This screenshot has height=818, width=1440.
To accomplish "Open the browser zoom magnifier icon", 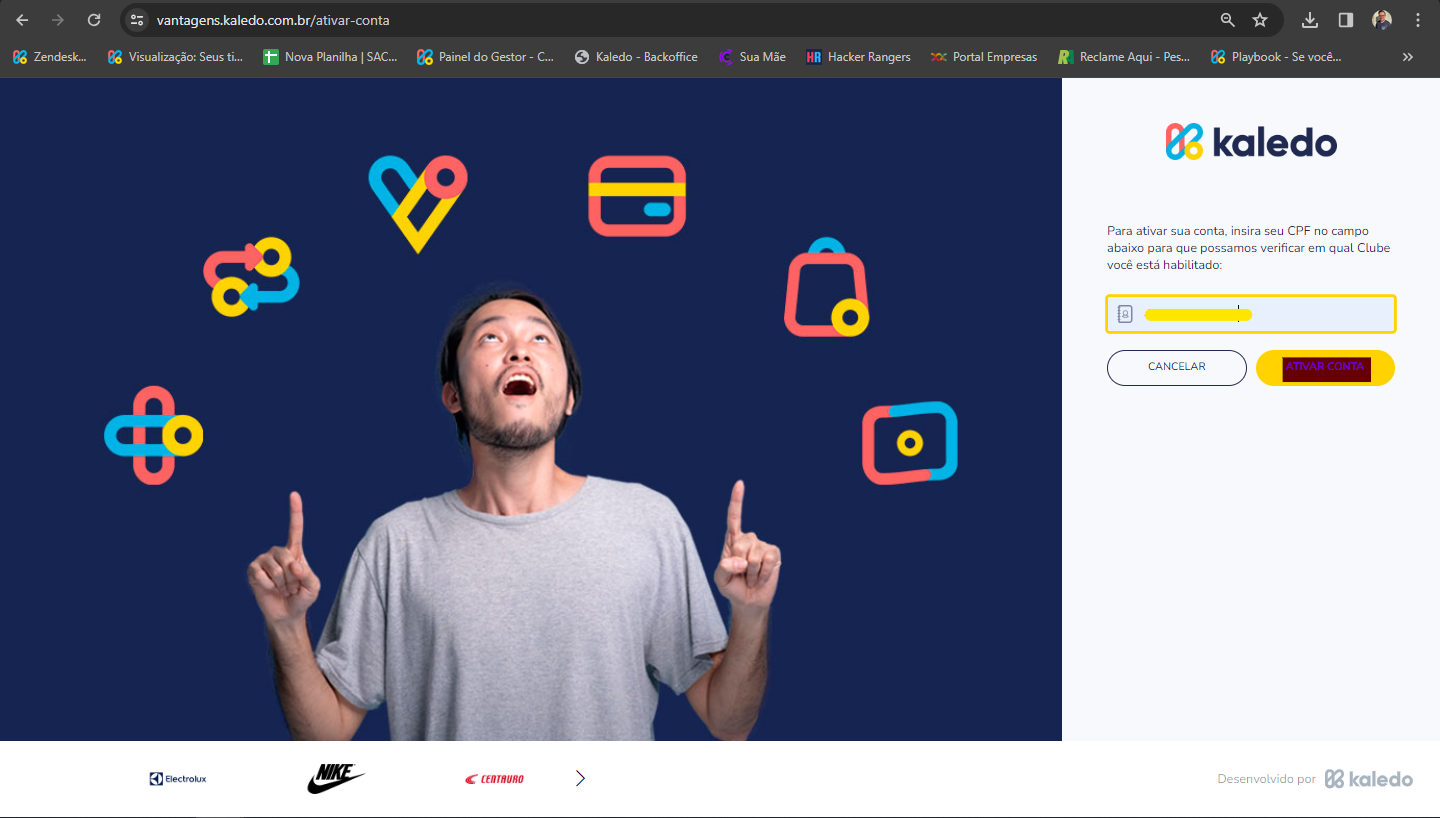I will pos(1228,20).
